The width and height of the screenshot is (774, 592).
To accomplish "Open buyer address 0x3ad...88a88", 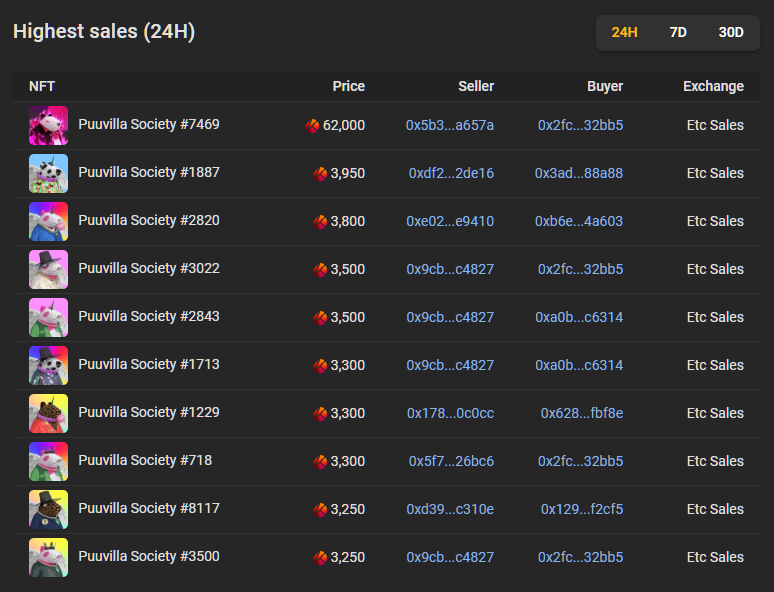I will [x=579, y=173].
